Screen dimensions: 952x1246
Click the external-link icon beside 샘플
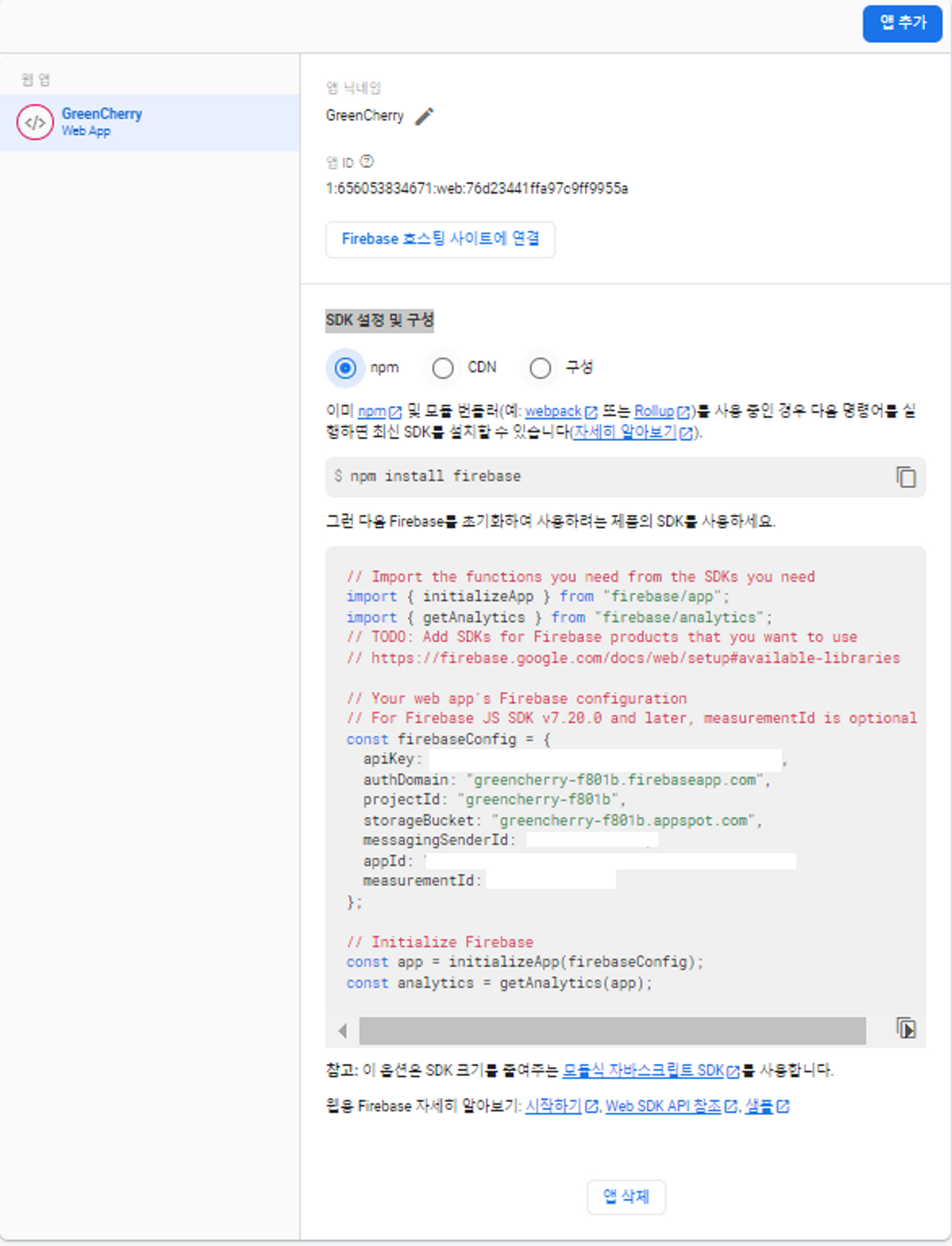[x=783, y=1107]
